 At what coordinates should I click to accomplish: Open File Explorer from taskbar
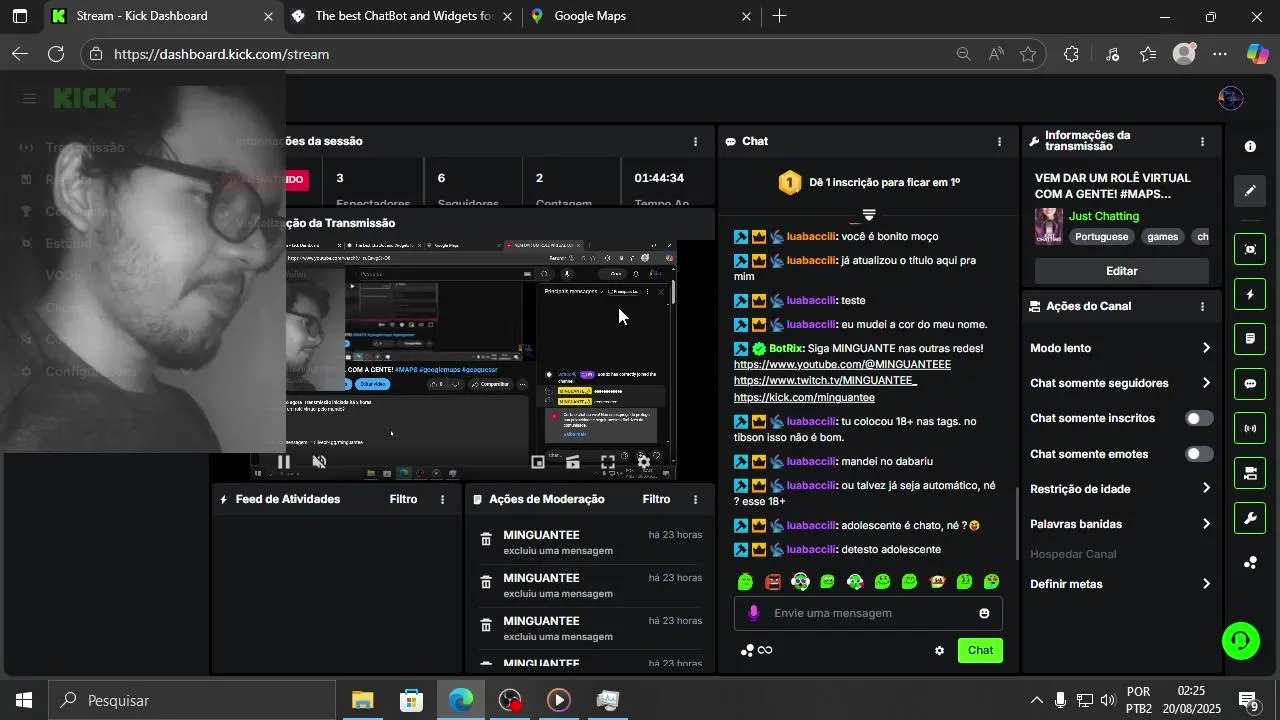point(362,700)
